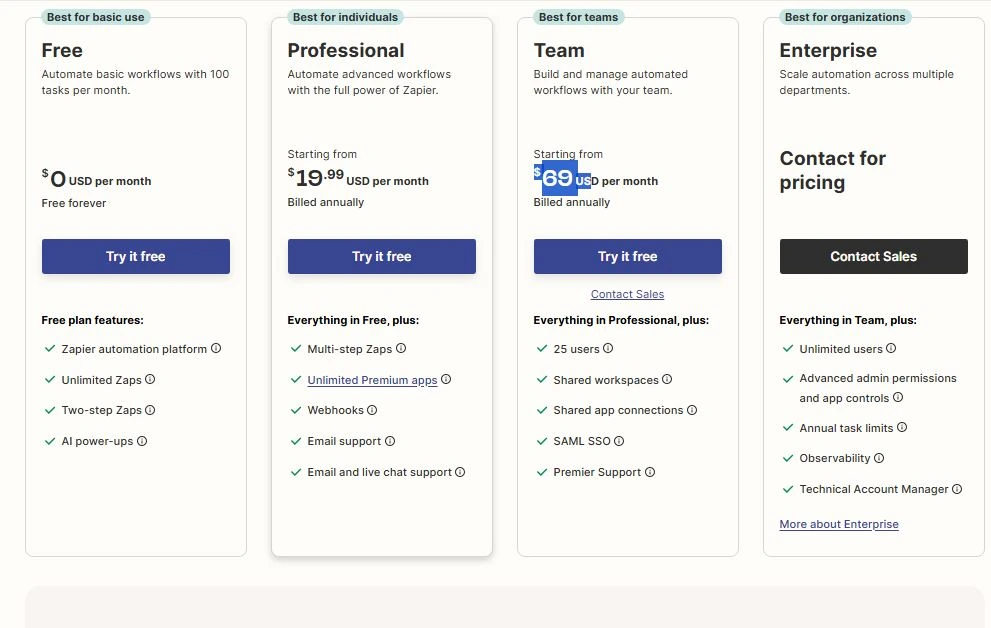Click info icon next to Zapier automation platform
Image resolution: width=991 pixels, height=628 pixels.
[x=216, y=349]
